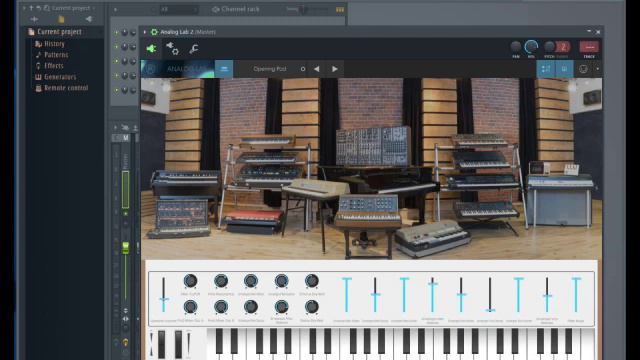
Task: Click the master volume slider left of knobs
Action: (164, 295)
